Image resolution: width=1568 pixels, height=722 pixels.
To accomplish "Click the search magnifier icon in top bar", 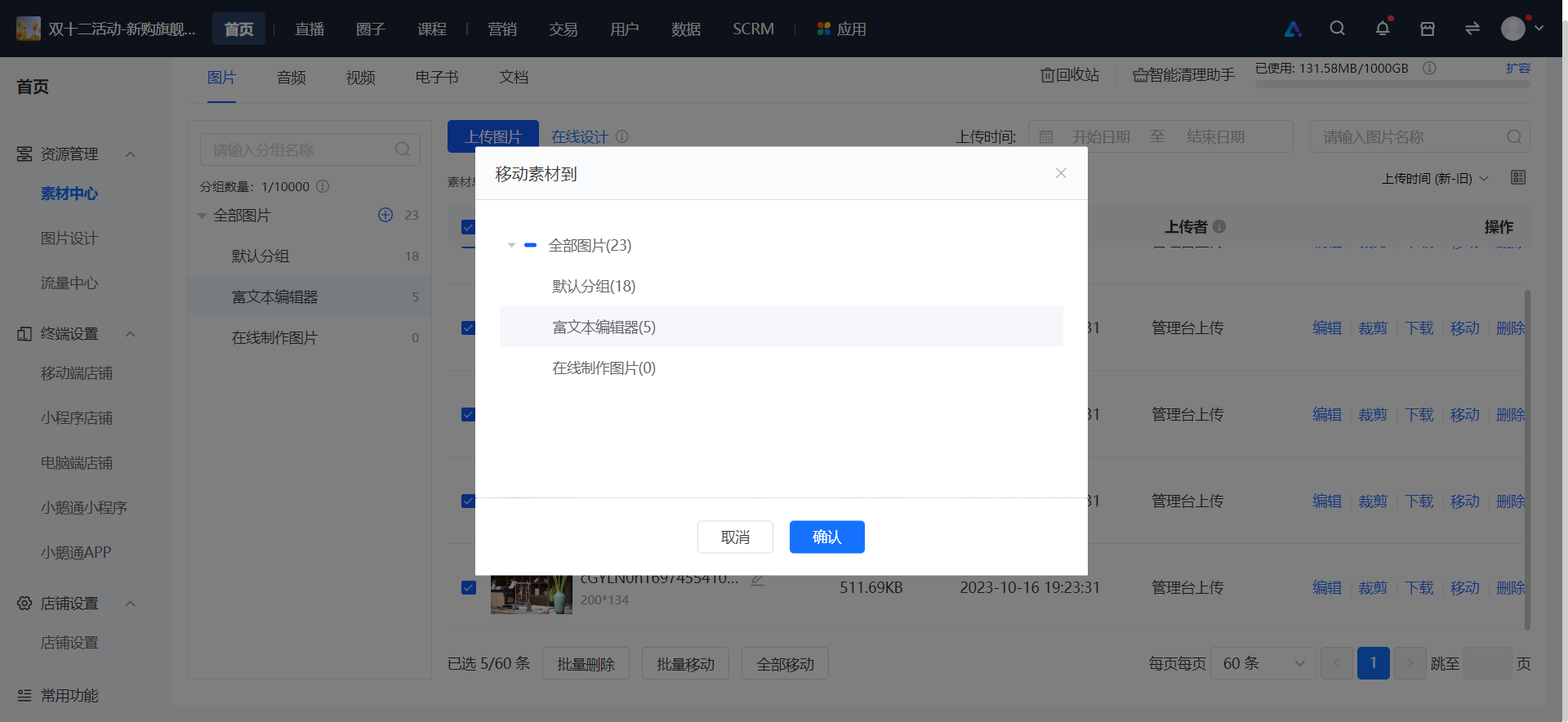I will (1337, 29).
